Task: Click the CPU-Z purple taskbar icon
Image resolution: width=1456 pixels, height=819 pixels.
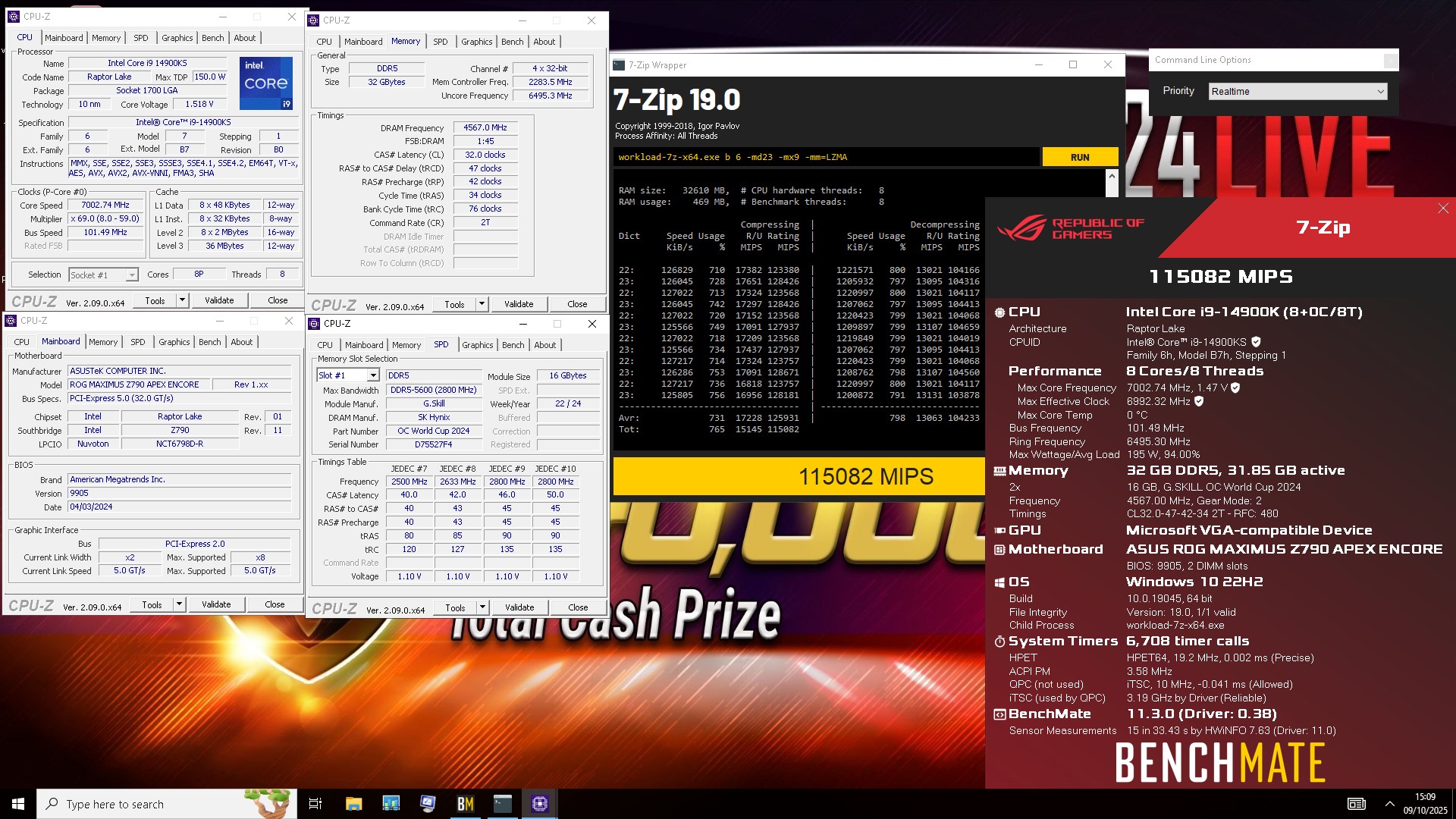Action: coord(539,804)
